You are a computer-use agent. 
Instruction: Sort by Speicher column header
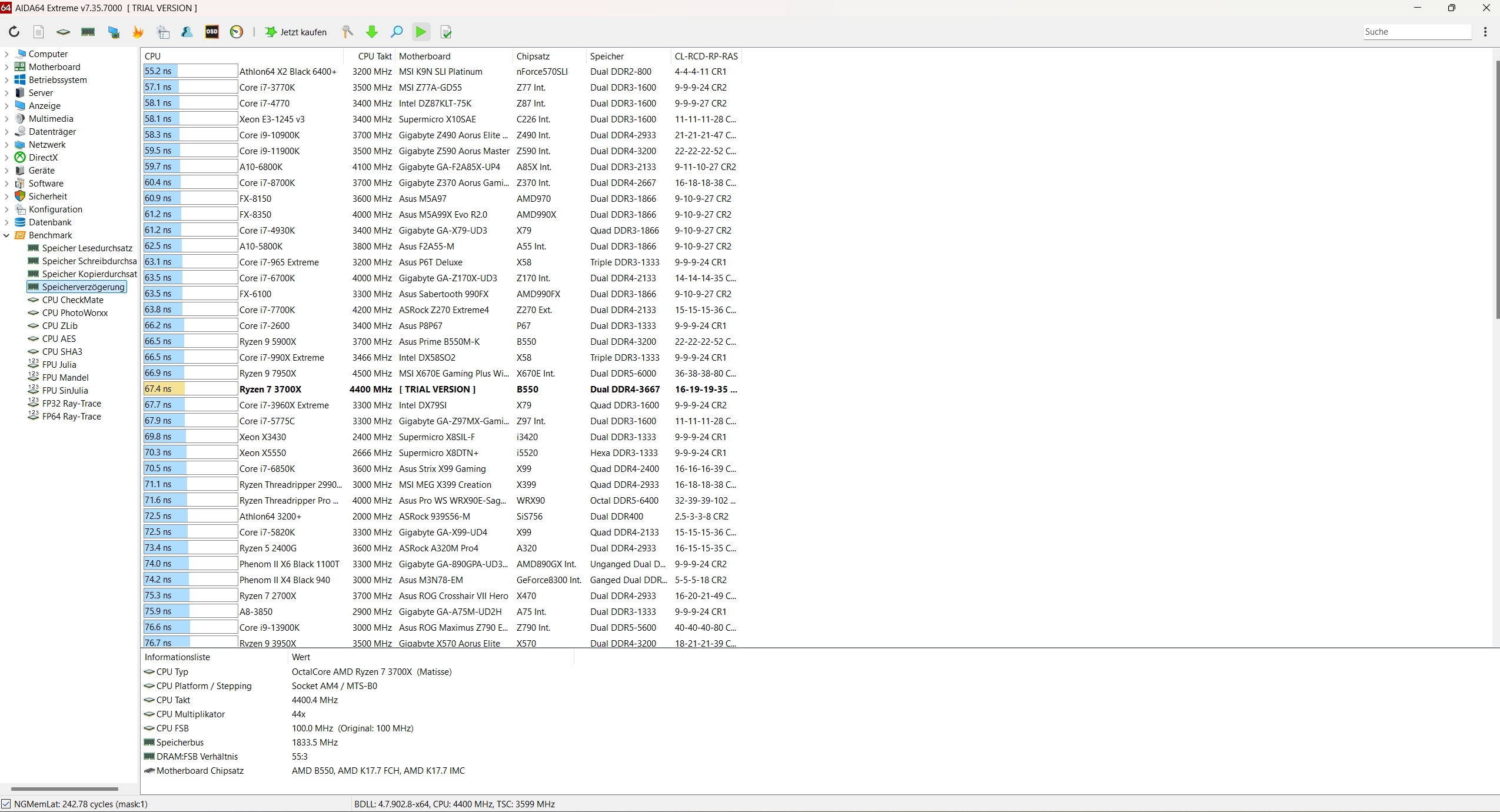coord(628,56)
